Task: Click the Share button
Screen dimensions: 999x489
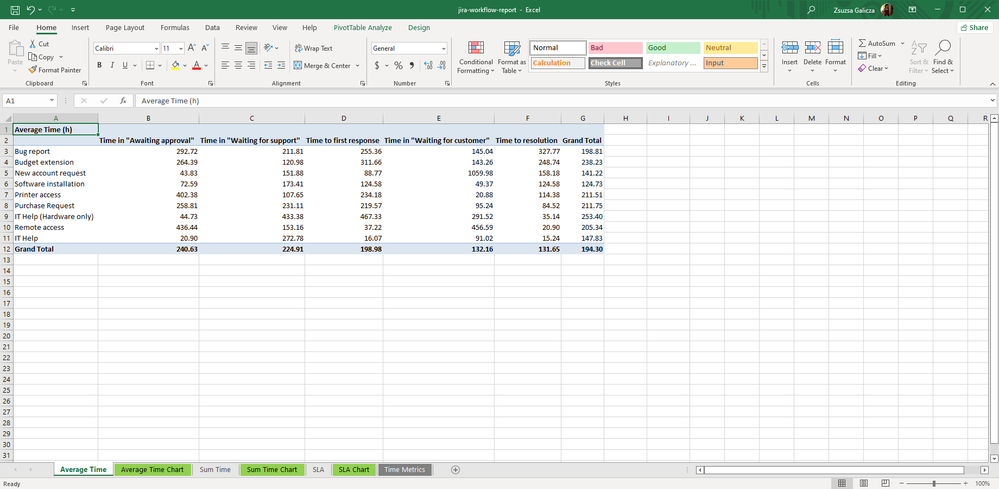Action: 974,27
